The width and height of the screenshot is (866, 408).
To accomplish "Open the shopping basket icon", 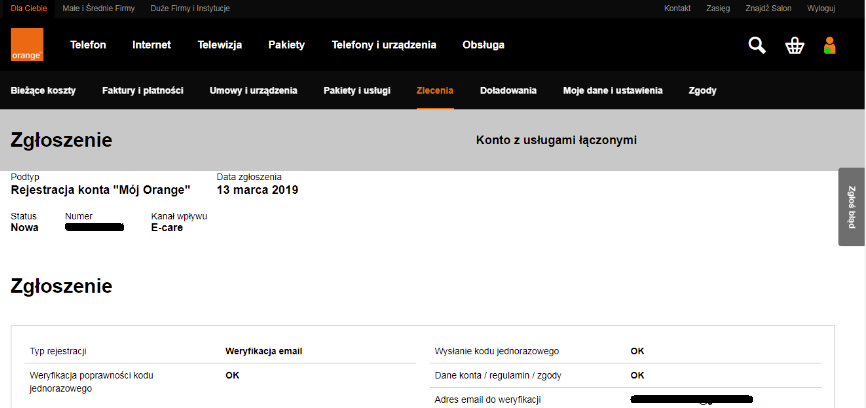I will [794, 46].
